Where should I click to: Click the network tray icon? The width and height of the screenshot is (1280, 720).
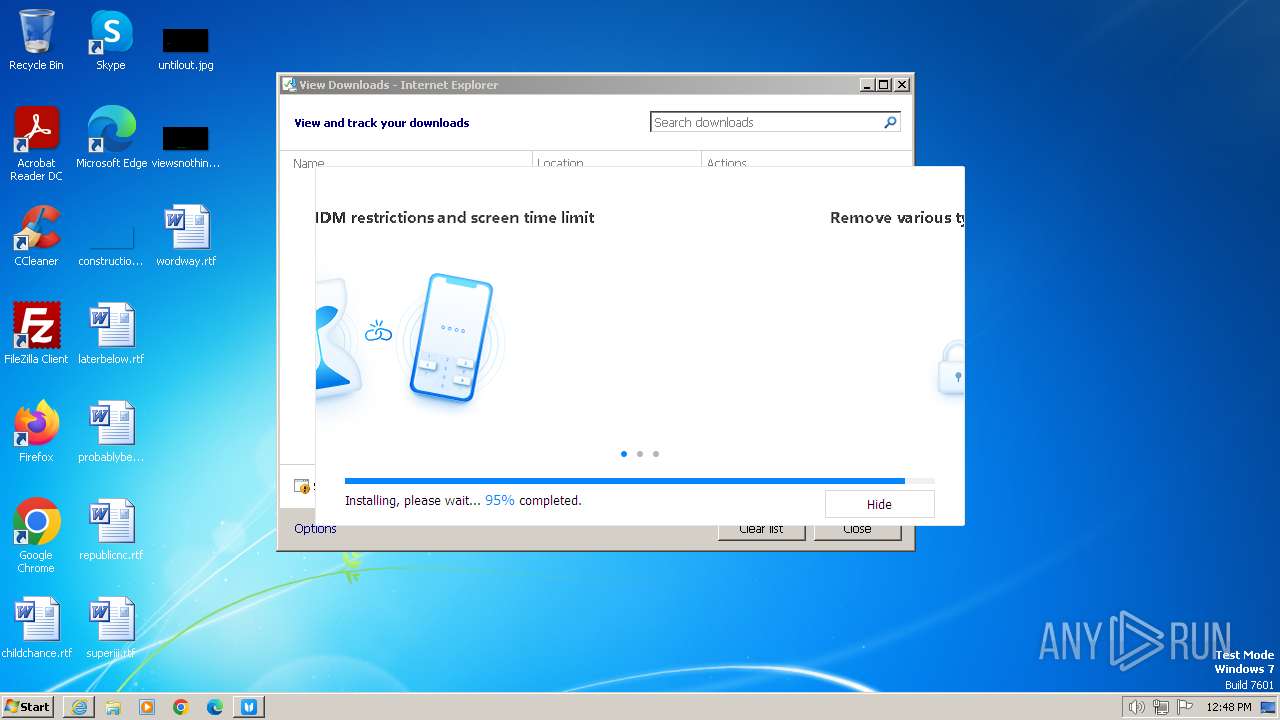point(1161,707)
